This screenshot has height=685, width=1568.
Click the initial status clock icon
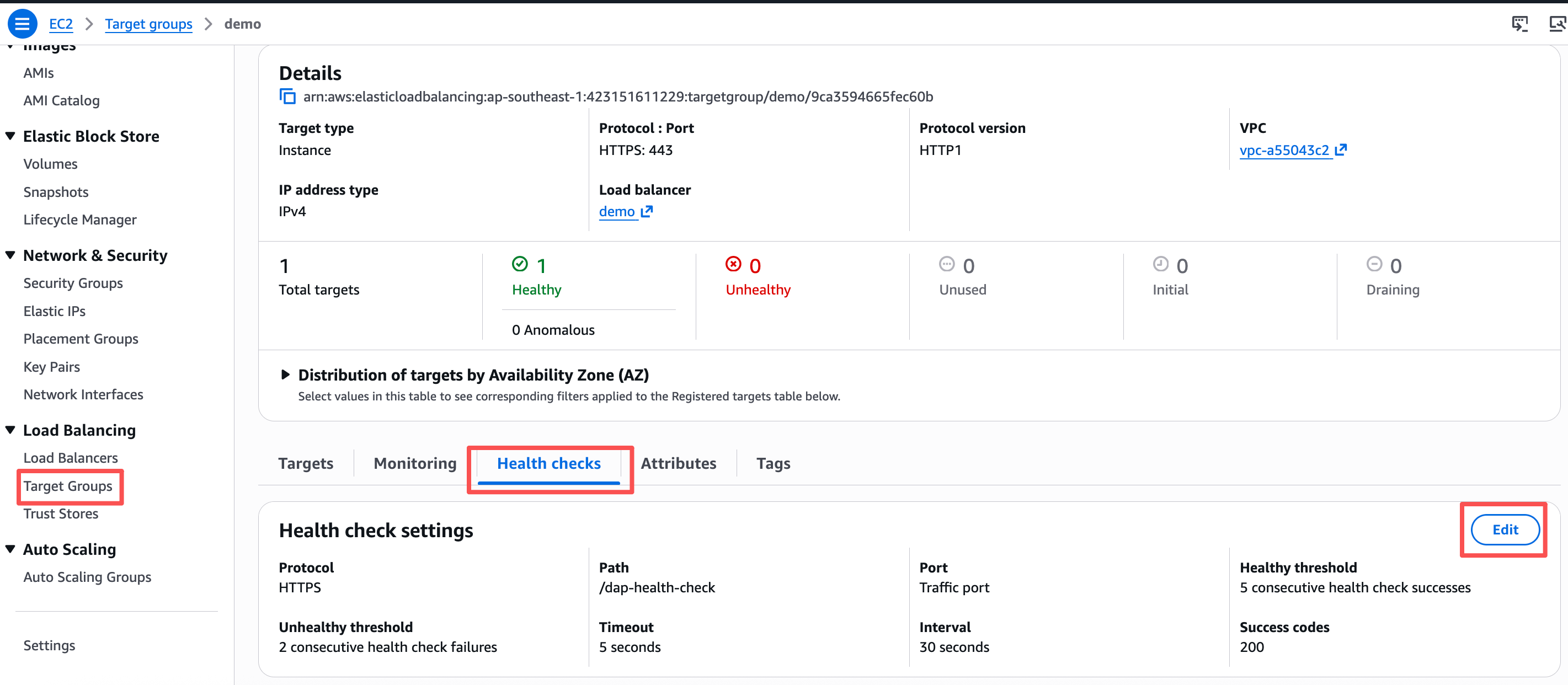(x=1161, y=264)
